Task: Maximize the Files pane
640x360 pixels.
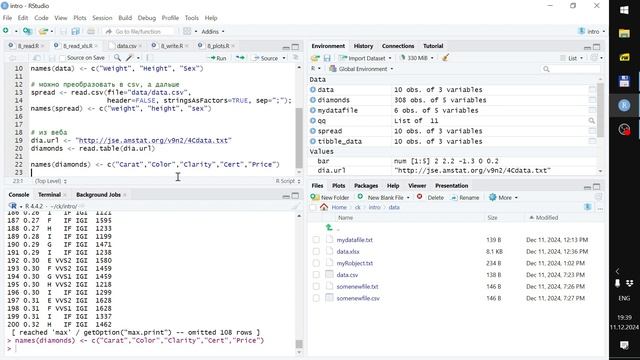Action: pyautogui.click(x=596, y=187)
